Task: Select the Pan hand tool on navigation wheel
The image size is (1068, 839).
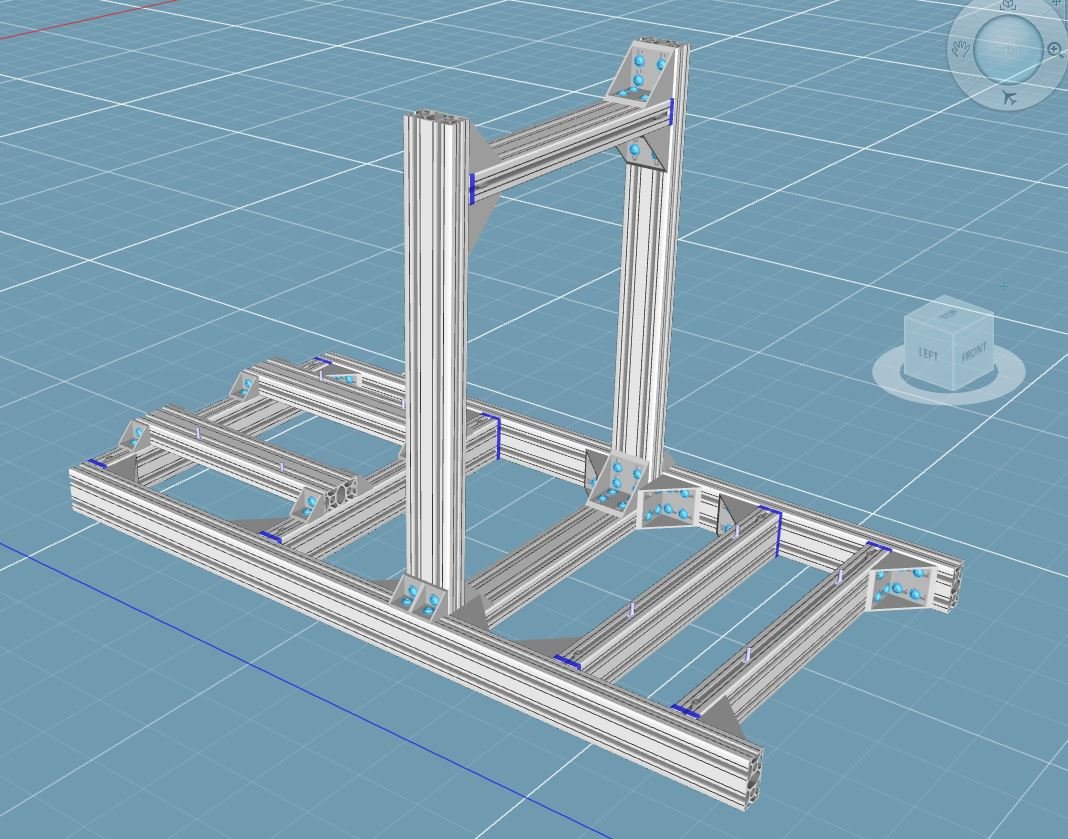Action: point(961,48)
